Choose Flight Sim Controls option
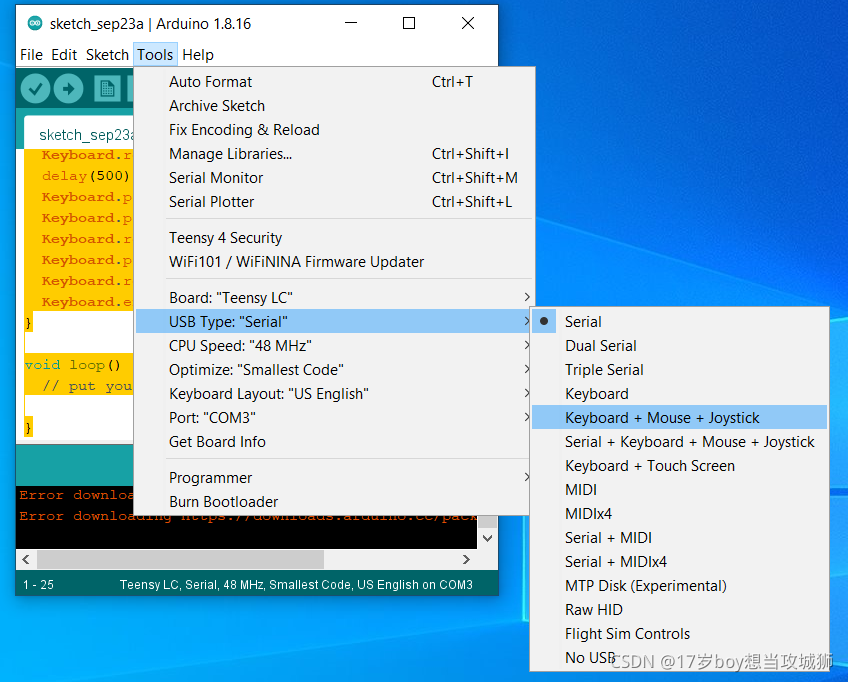848x682 pixels. 679,633
